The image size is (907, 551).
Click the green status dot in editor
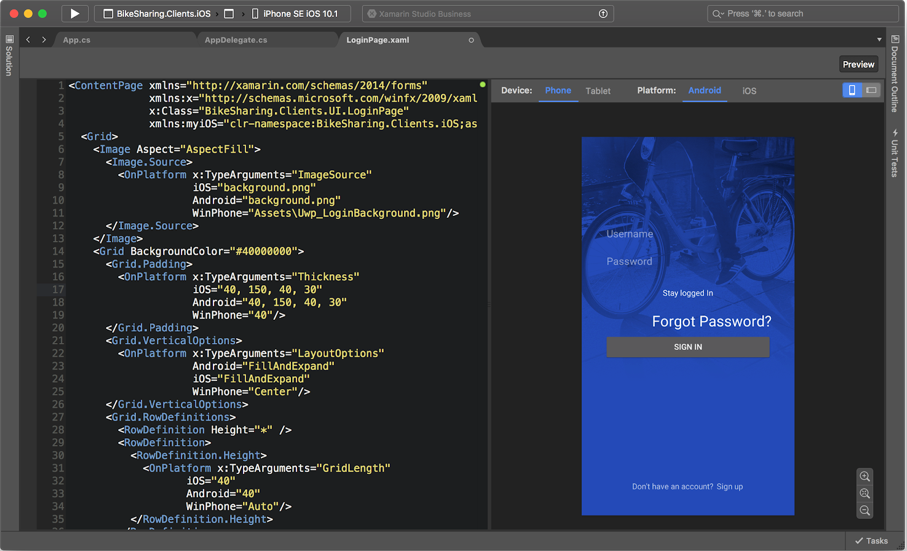tap(482, 84)
